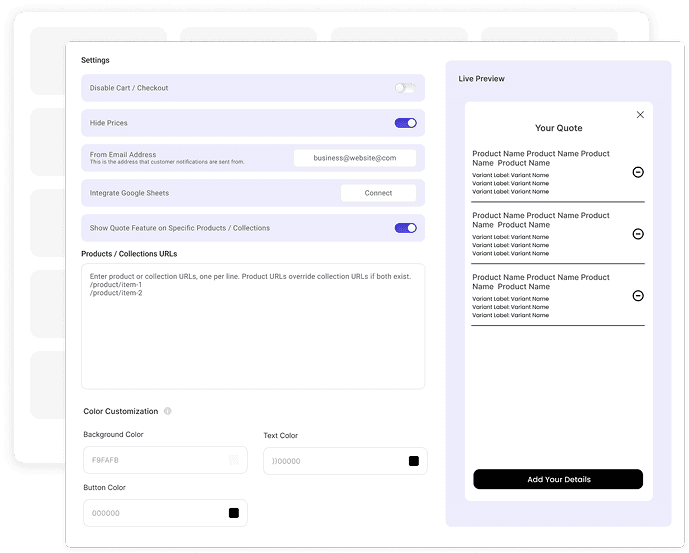Image resolution: width=689 pixels, height=553 pixels.
Task: Click the Live Preview heading
Action: click(x=482, y=79)
